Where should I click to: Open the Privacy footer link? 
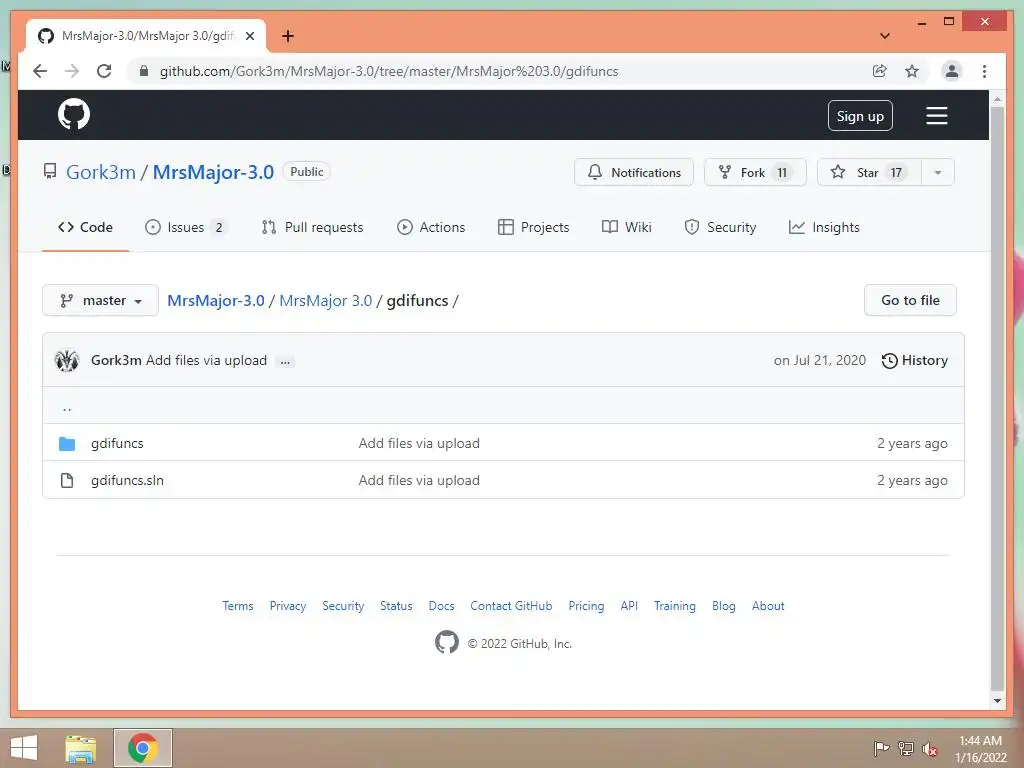pyautogui.click(x=288, y=606)
